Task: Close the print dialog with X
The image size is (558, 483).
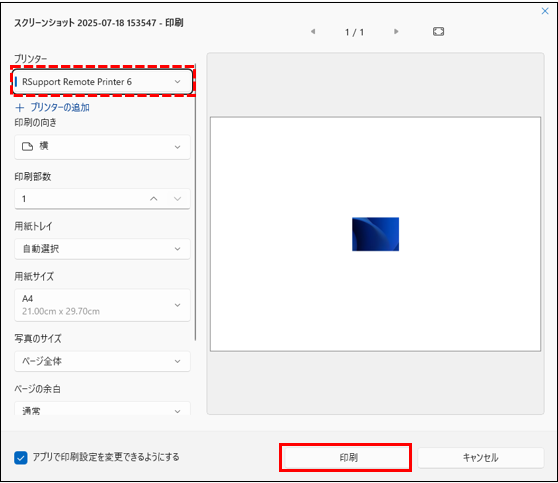Action: pos(545,11)
